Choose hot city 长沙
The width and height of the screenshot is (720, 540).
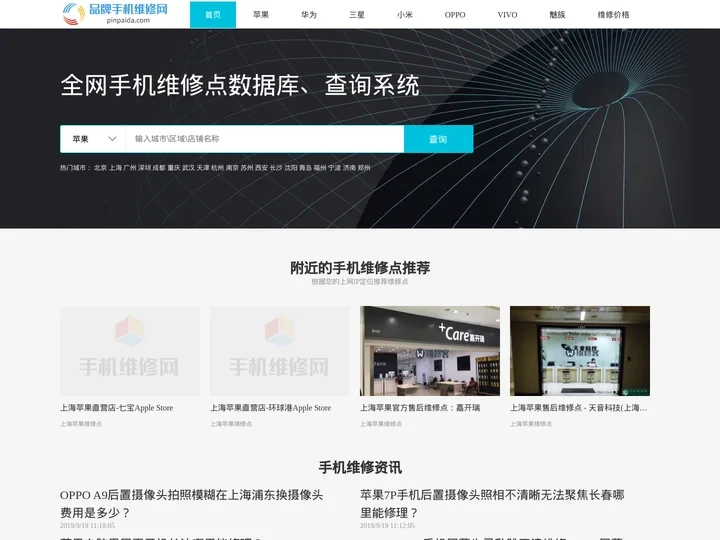tap(276, 168)
